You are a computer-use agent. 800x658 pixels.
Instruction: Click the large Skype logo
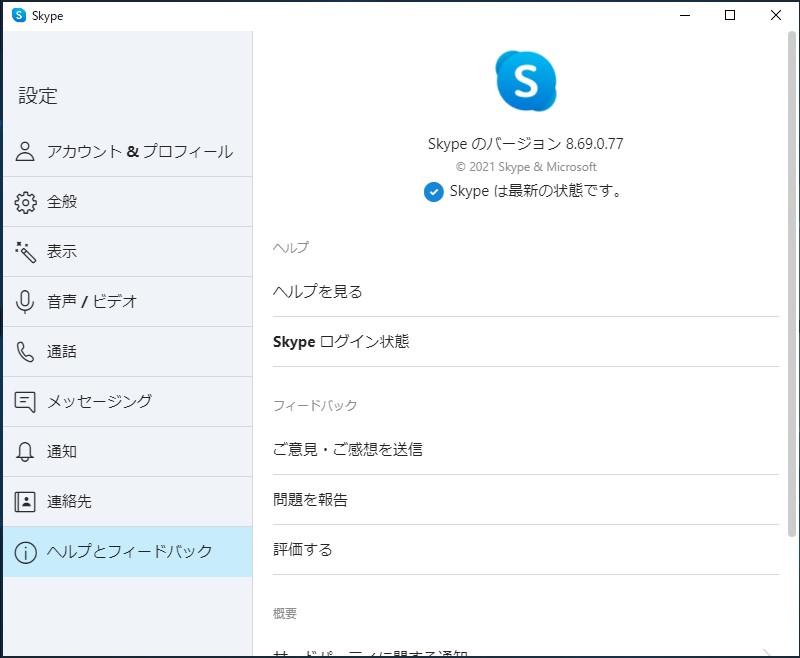click(x=524, y=81)
